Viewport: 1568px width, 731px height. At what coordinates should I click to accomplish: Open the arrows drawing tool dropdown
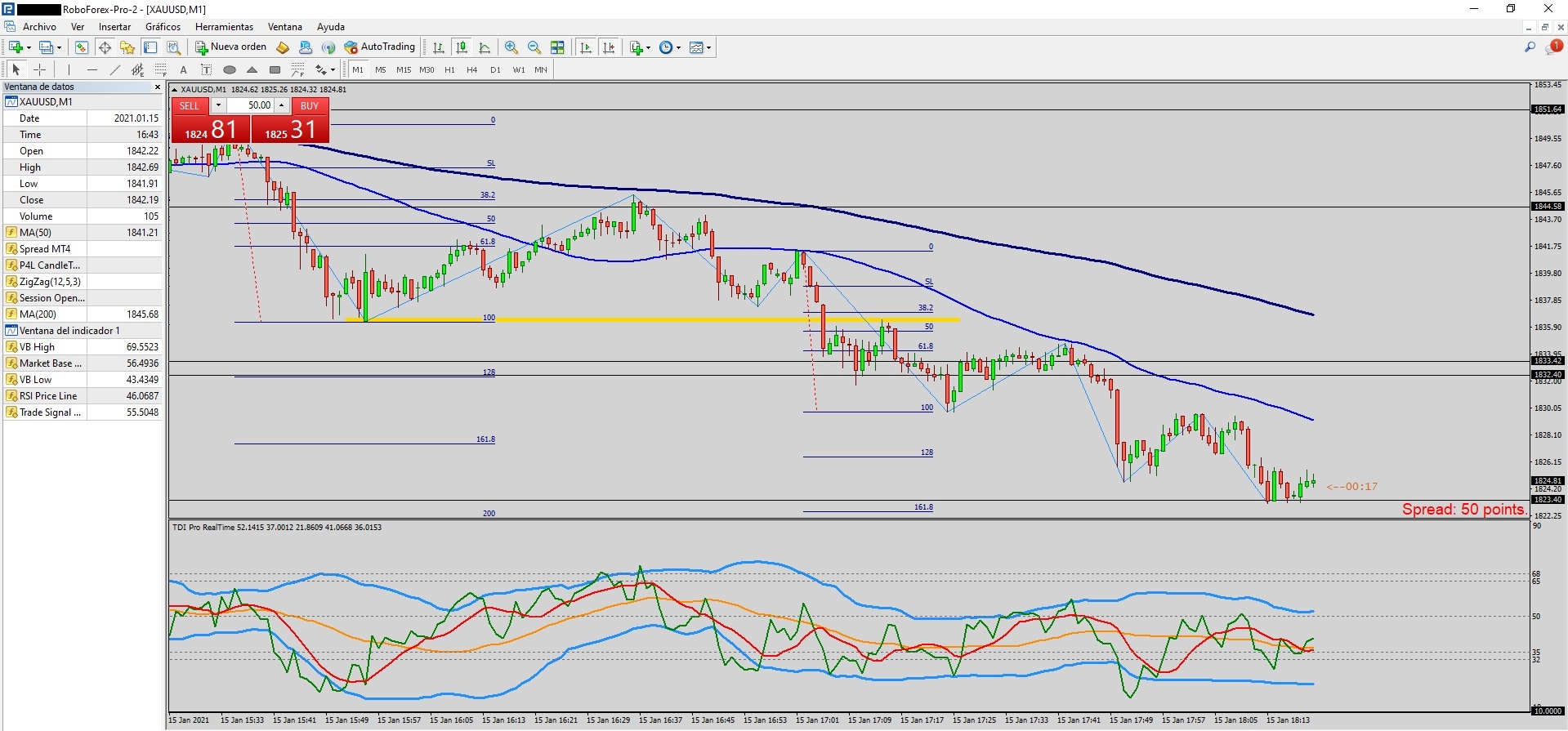coord(333,70)
